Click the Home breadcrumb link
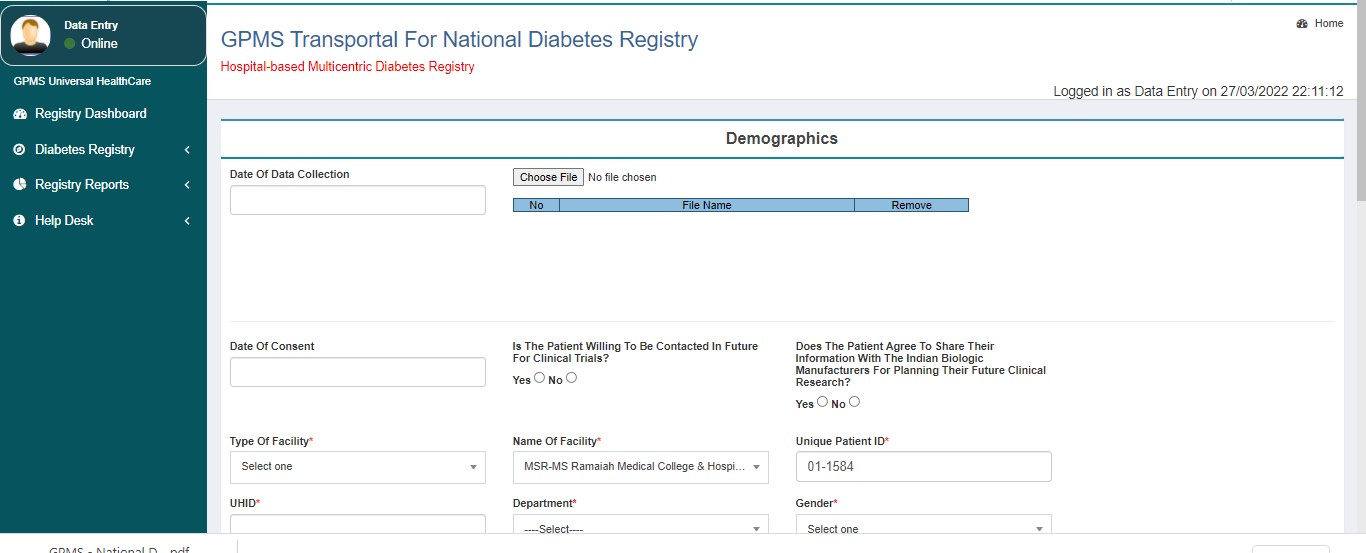 pos(1328,24)
